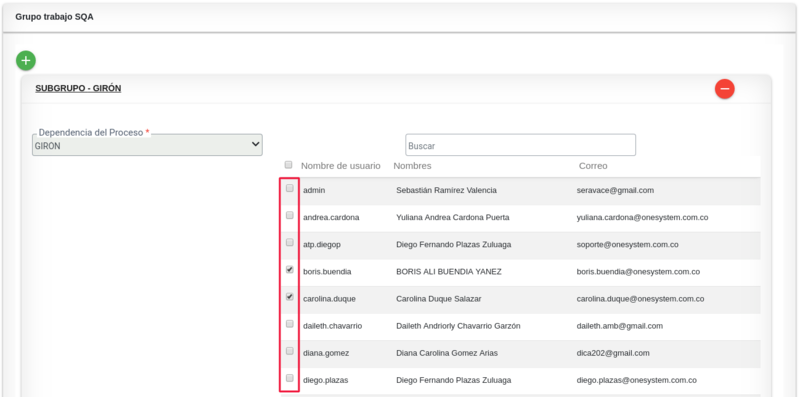800x397 pixels.
Task: Uncheck the carolina.duque checkbox
Action: [x=290, y=296]
